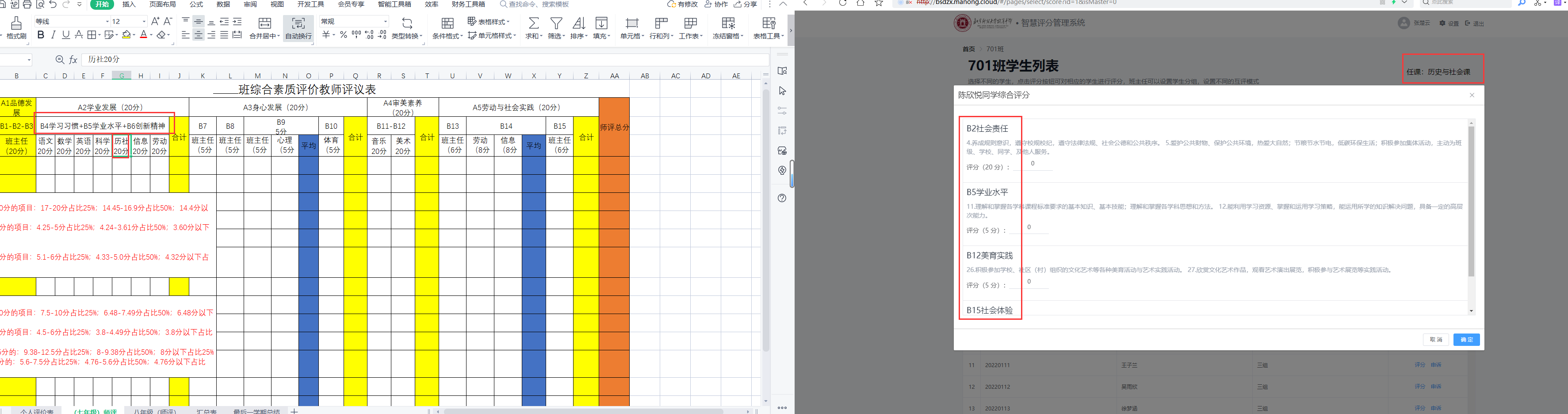Click the Collaborate (协作) button
The height and width of the screenshot is (414, 1568).
(x=716, y=4)
